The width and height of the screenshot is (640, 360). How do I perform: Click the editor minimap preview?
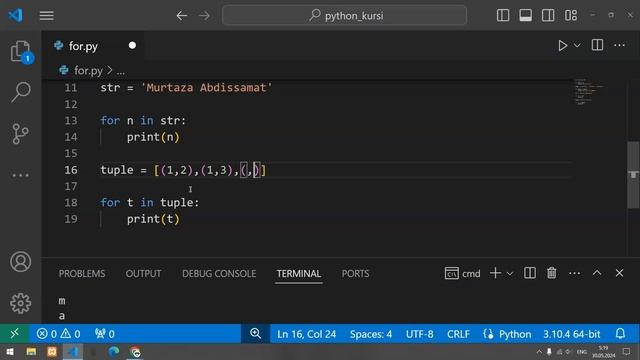588,92
